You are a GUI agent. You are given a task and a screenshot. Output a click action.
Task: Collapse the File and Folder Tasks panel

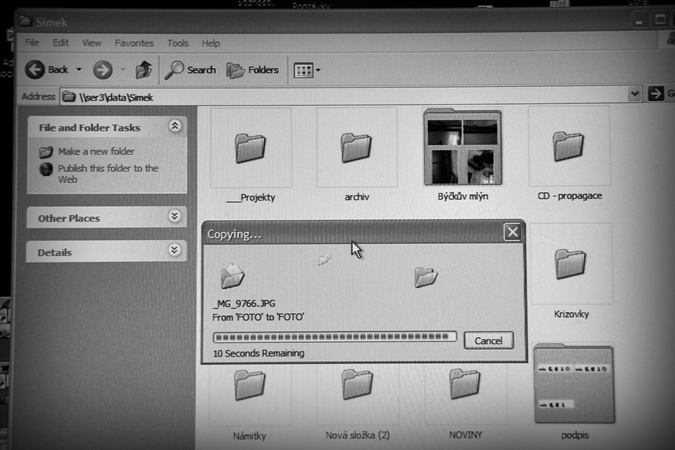pos(175,126)
